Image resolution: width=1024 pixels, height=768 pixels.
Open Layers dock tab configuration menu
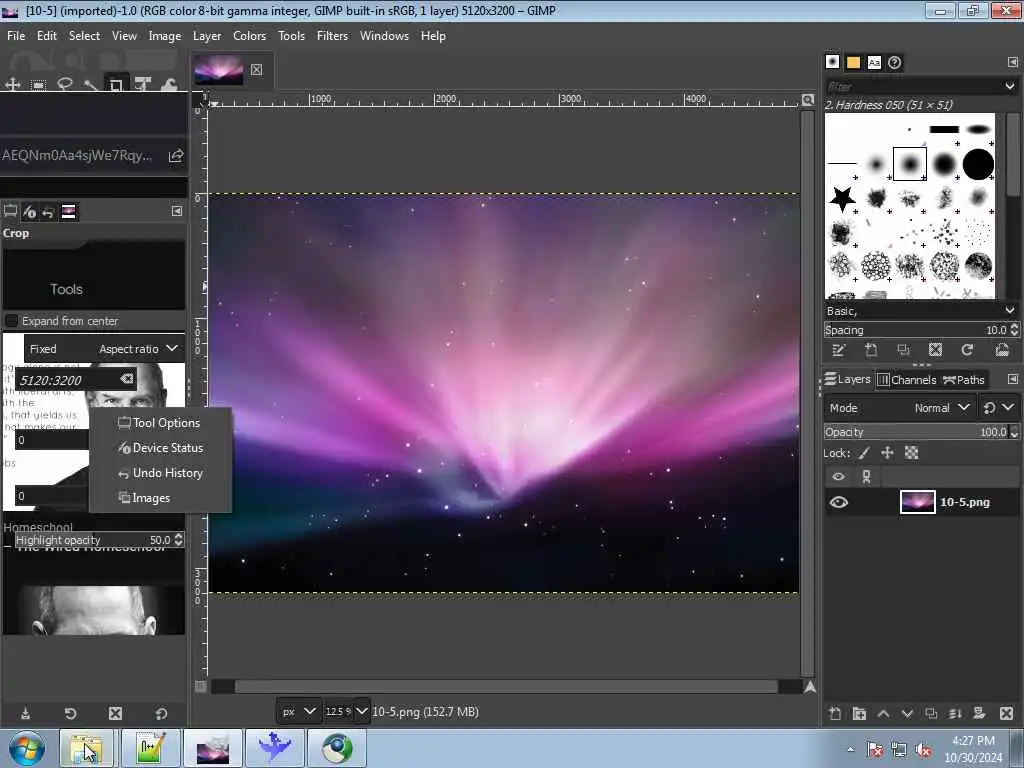click(x=1012, y=379)
